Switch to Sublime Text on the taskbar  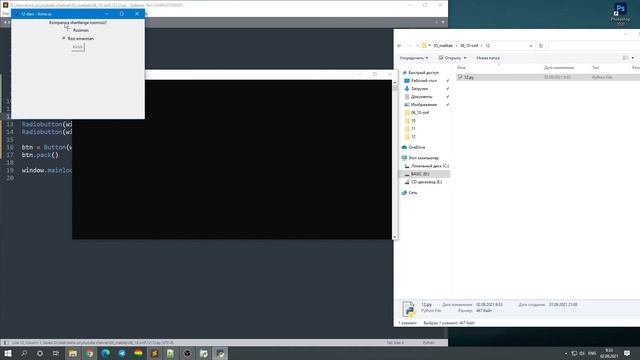click(154, 353)
